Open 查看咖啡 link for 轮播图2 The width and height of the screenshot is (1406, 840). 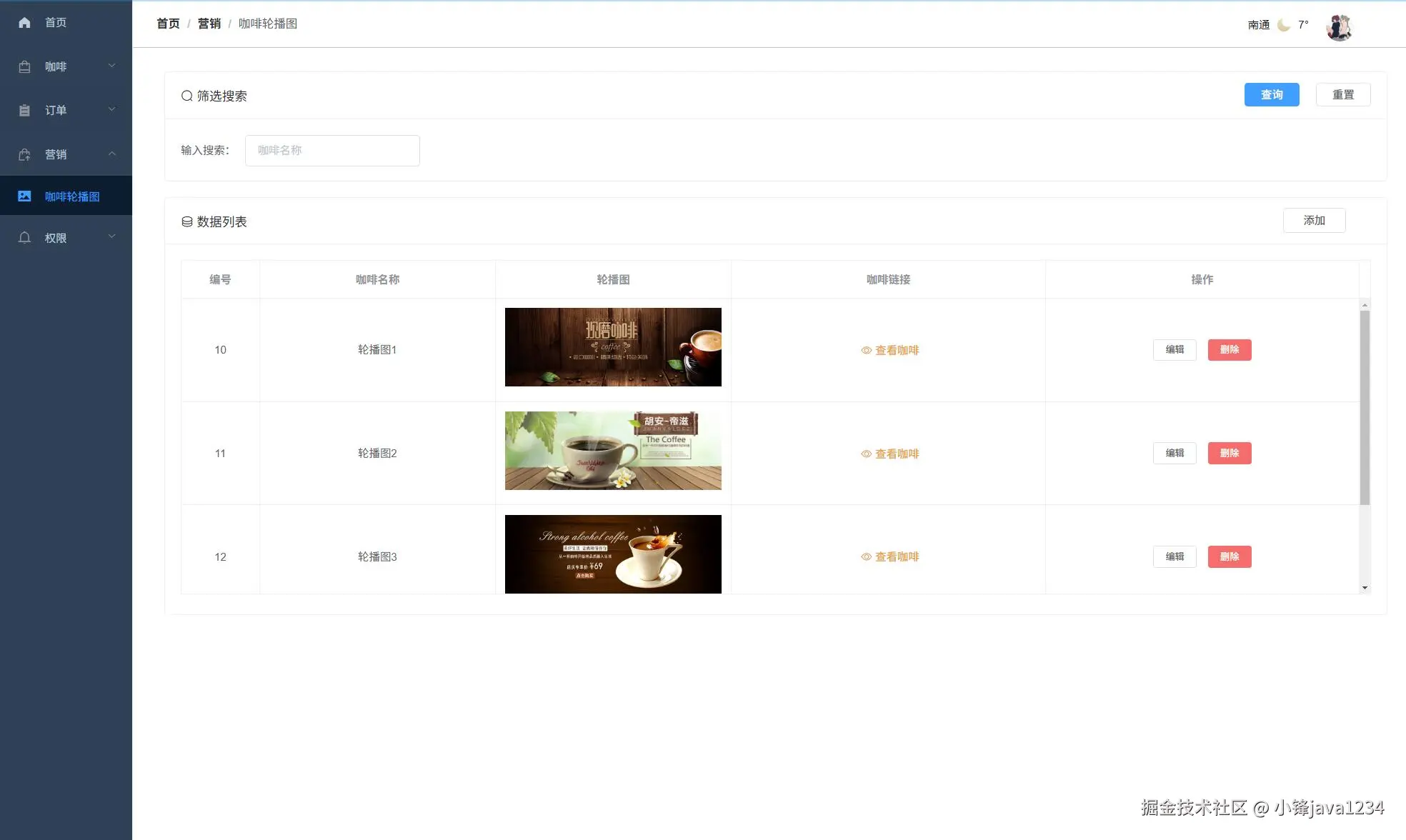click(x=889, y=454)
